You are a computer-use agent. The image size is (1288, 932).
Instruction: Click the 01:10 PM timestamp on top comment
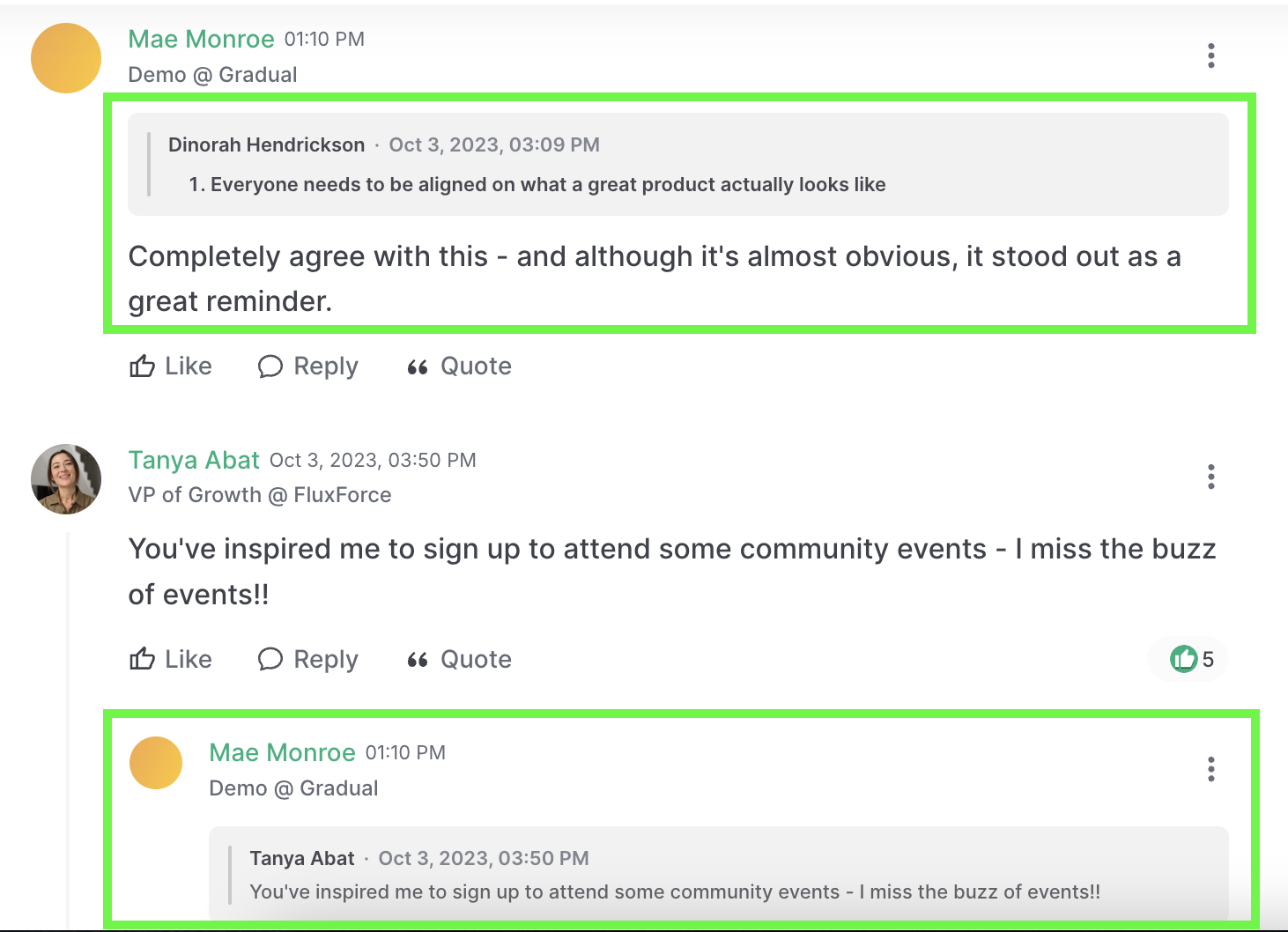point(324,40)
